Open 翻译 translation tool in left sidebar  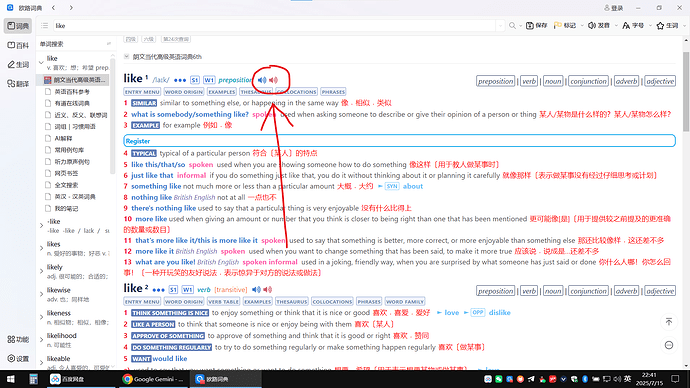[x=18, y=84]
